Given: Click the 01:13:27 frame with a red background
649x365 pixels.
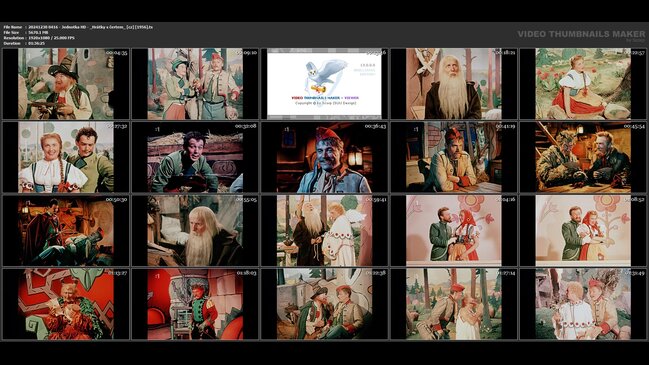Looking at the screenshot, I should (66, 304).
